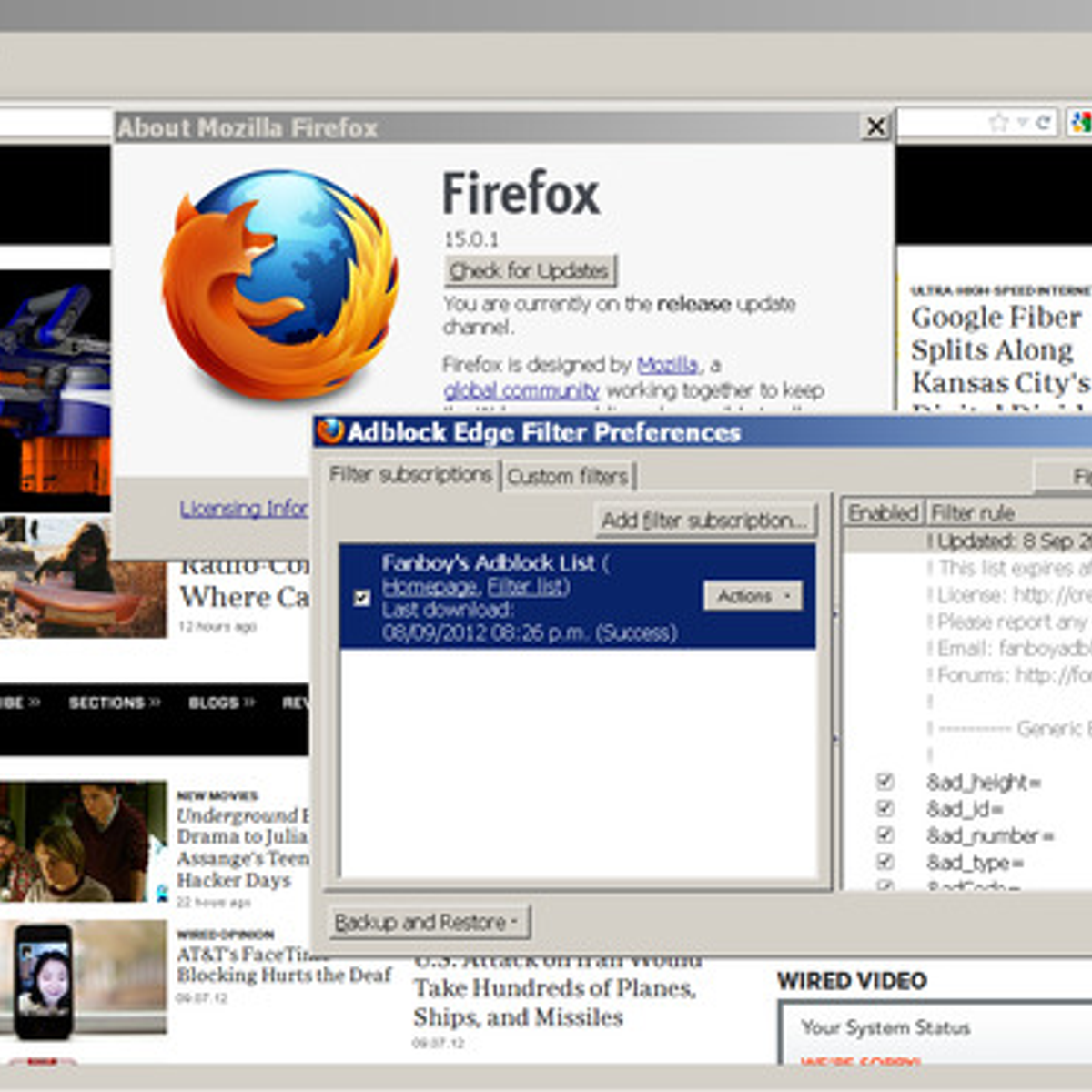Open the Filter list link

point(527,586)
